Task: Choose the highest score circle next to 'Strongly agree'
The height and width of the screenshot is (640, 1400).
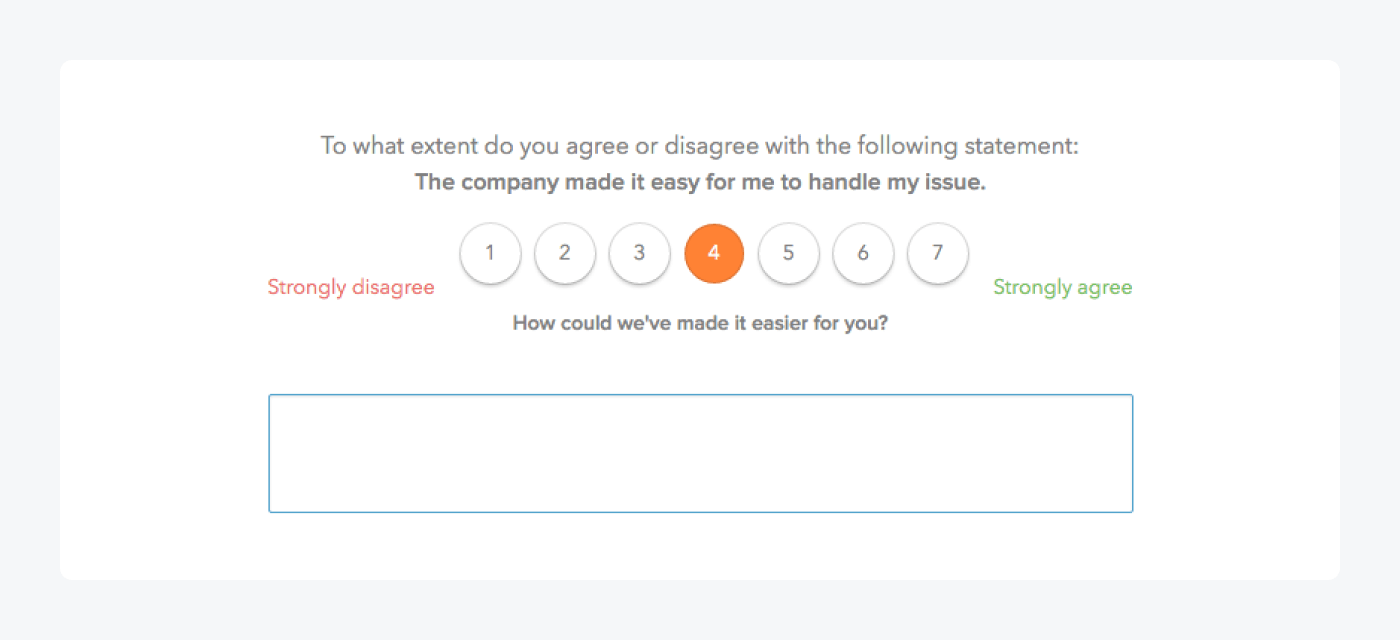Action: [937, 253]
